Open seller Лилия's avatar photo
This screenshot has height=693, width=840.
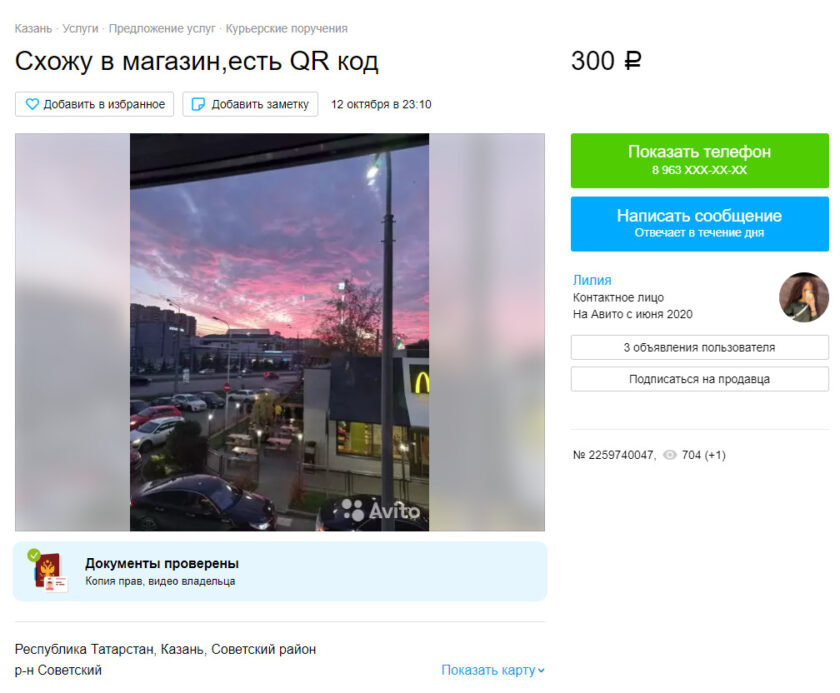[x=804, y=297]
